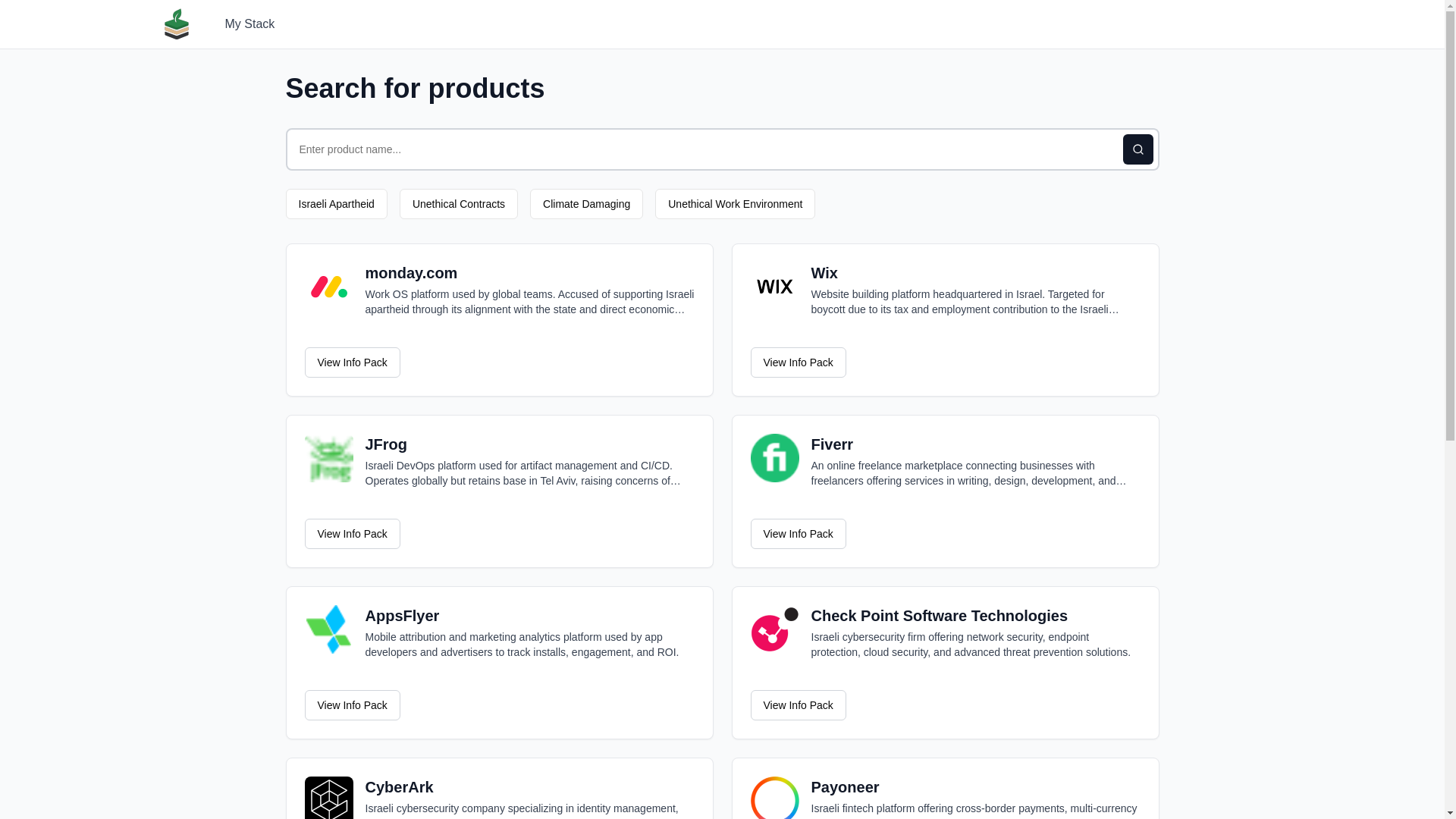Open the My Stack page
Image resolution: width=1456 pixels, height=819 pixels.
249,24
